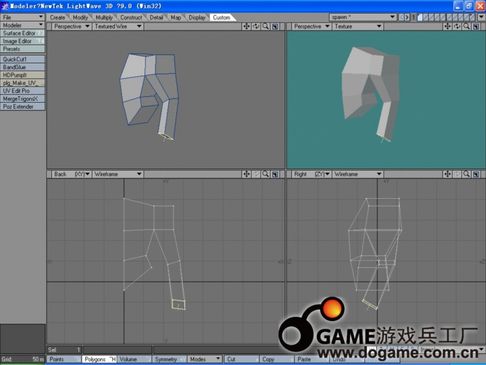Click zoom magnifier in teal Texture viewport
The height and width of the screenshot is (365, 486).
tap(467, 26)
